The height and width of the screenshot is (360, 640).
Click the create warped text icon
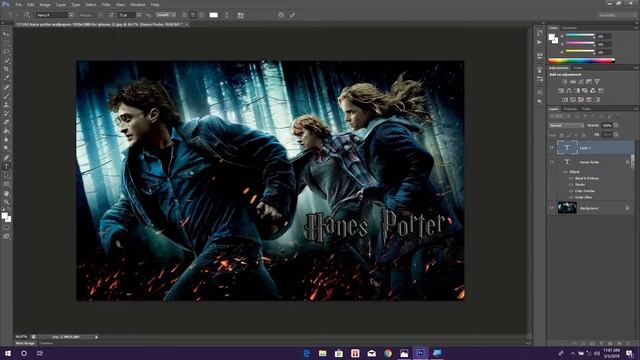point(227,15)
